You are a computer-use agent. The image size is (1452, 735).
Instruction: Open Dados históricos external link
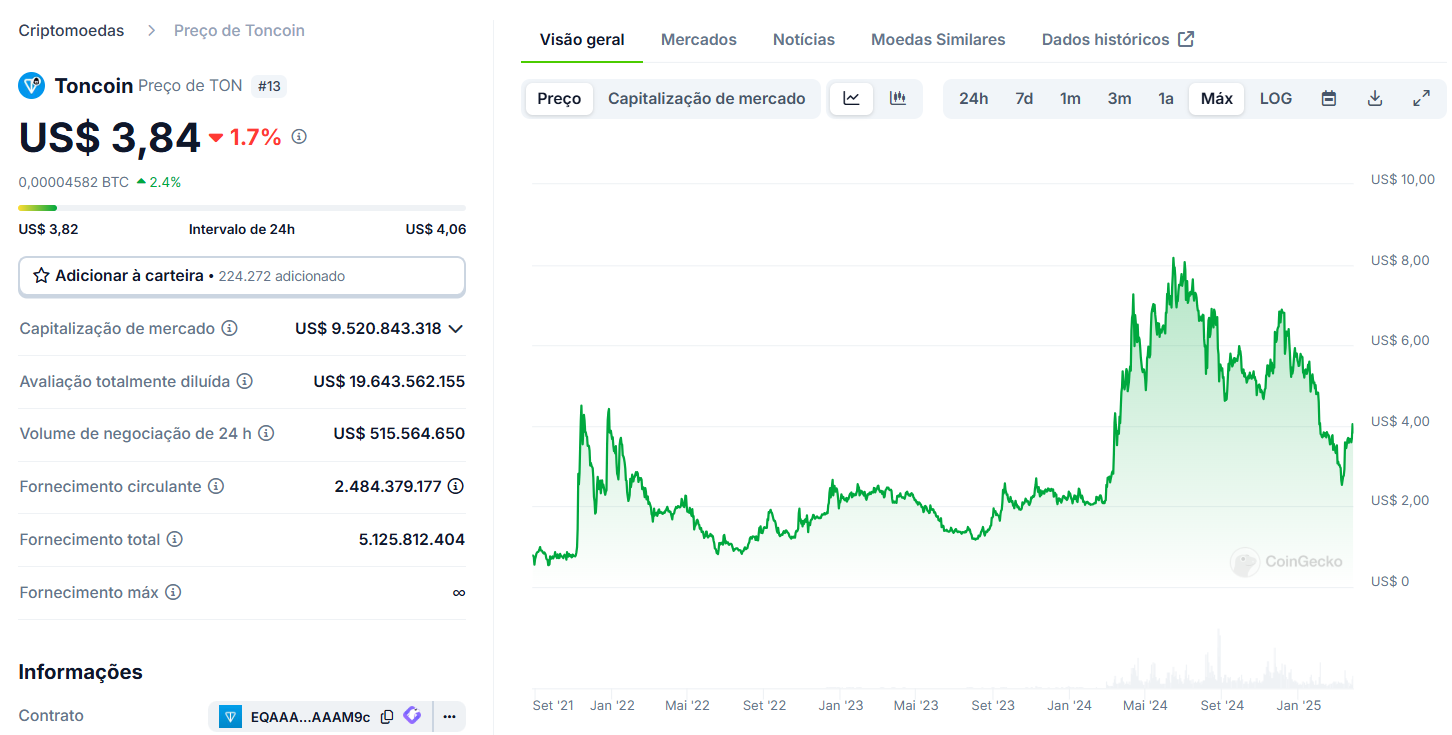pyautogui.click(x=1118, y=40)
